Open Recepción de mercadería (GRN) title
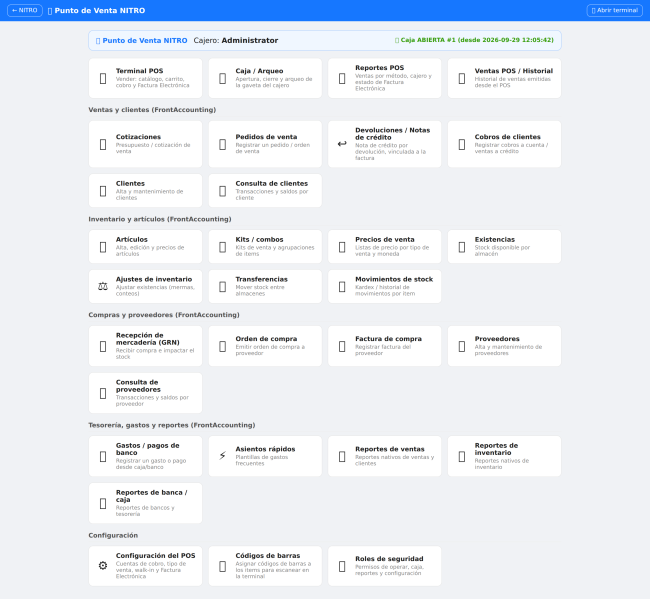 coord(148,339)
